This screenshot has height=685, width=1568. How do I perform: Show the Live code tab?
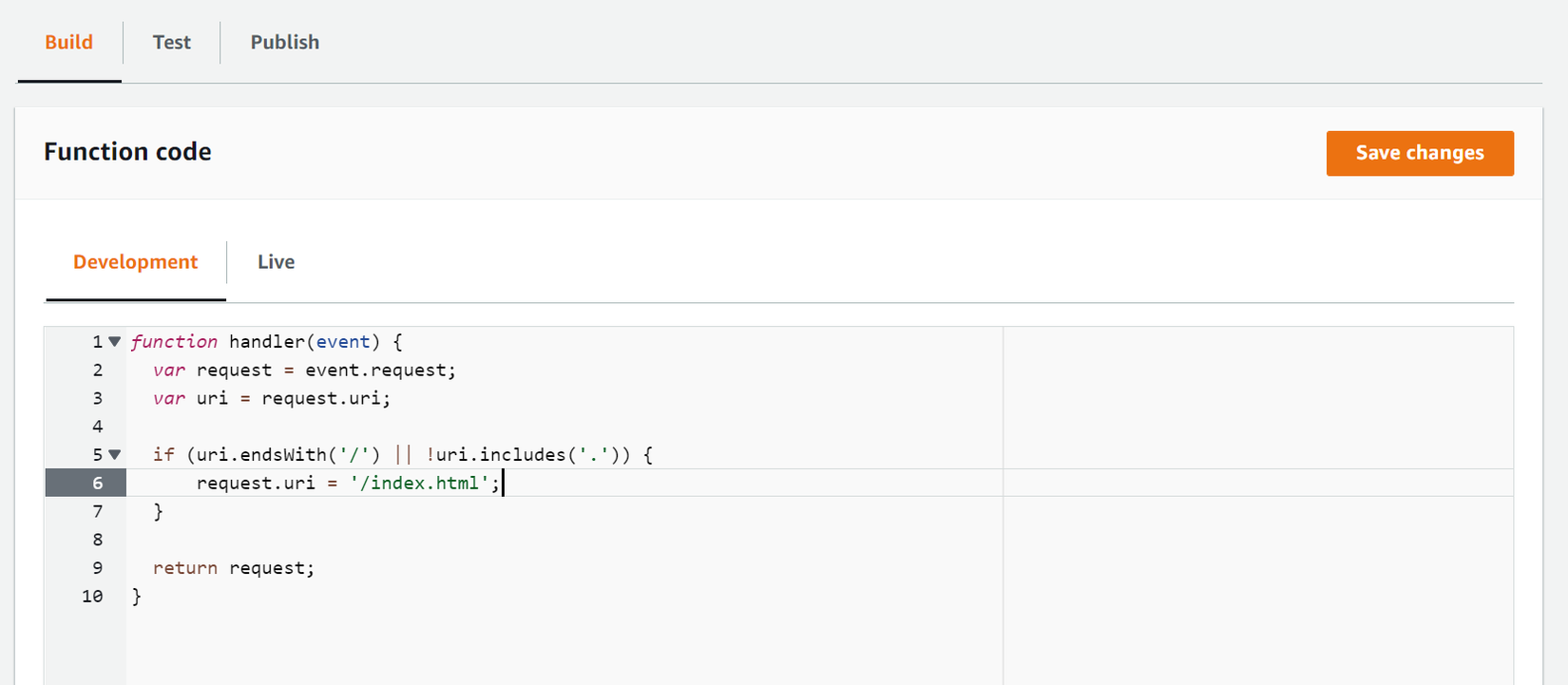tap(276, 262)
